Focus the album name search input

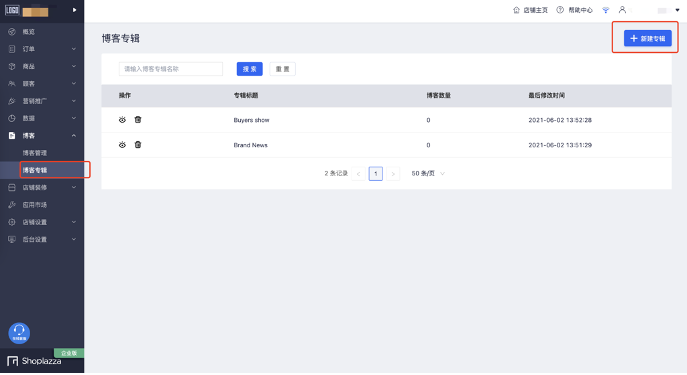(x=171, y=69)
